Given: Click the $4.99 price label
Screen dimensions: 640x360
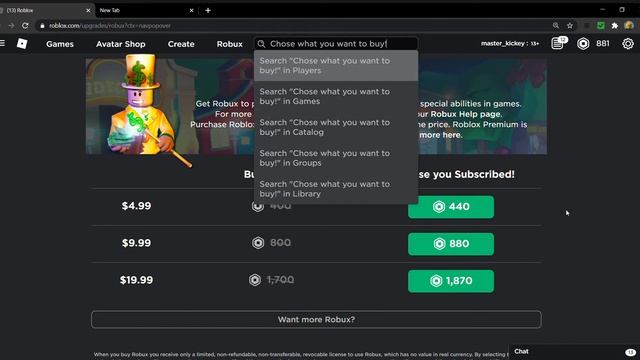Looking at the screenshot, I should pos(136,206).
